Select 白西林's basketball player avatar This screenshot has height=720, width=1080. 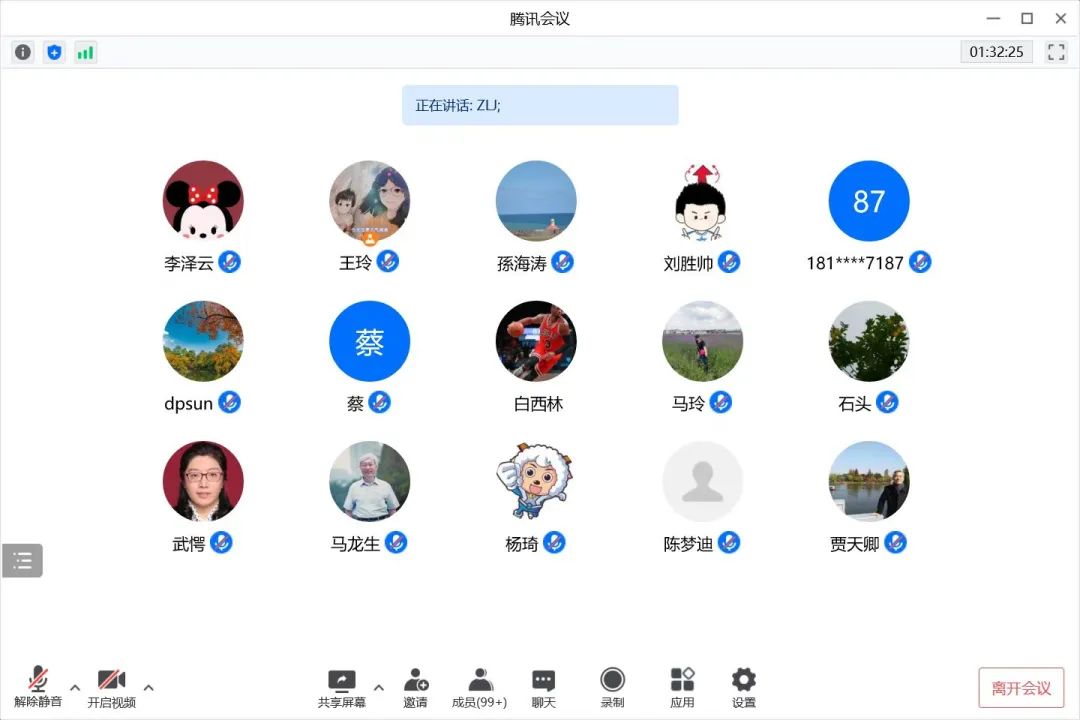[537, 341]
